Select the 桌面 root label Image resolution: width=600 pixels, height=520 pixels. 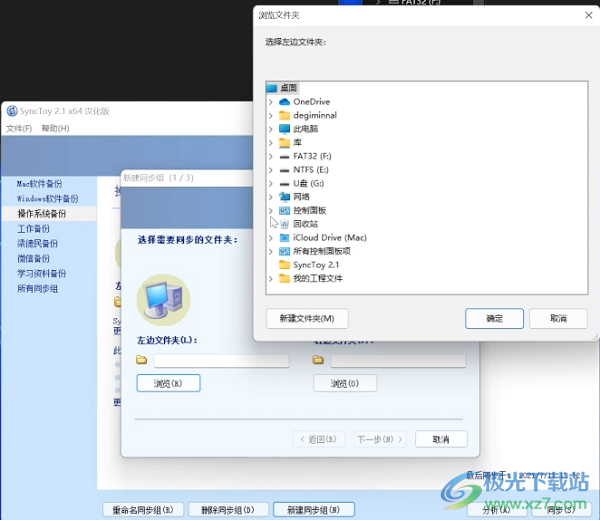pos(289,88)
